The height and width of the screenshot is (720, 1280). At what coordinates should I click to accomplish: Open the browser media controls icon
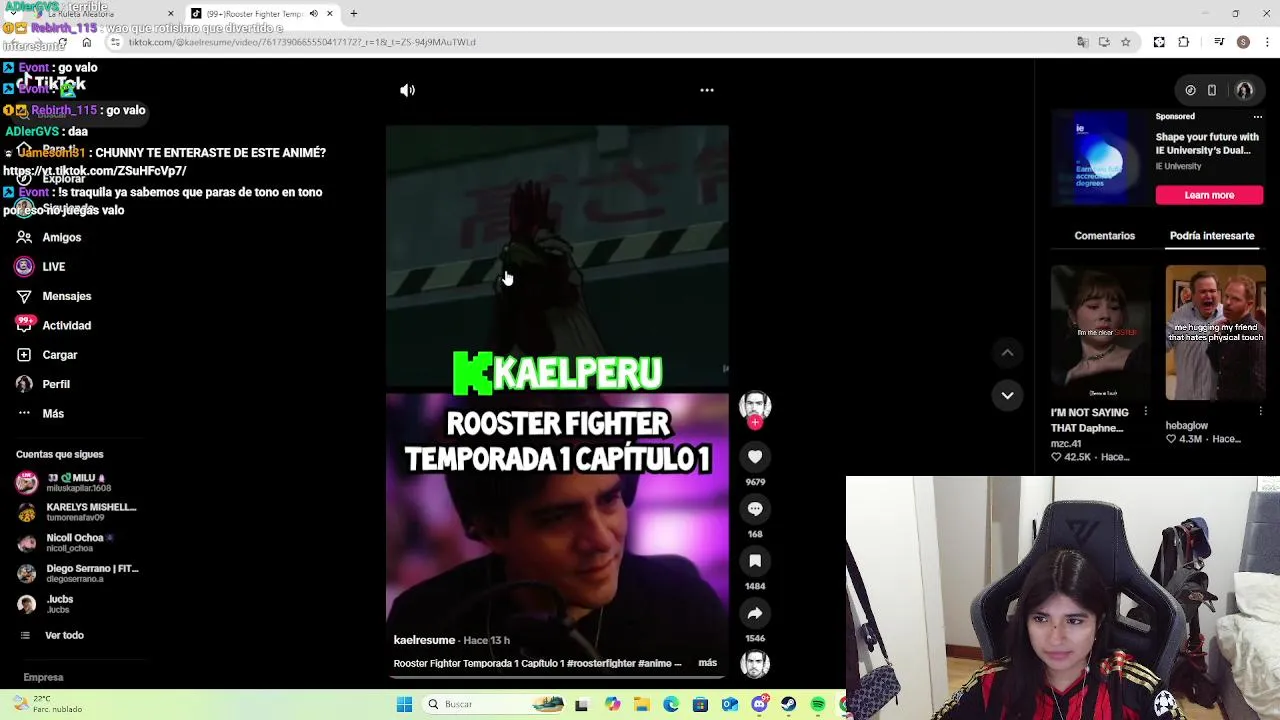coord(1219,42)
